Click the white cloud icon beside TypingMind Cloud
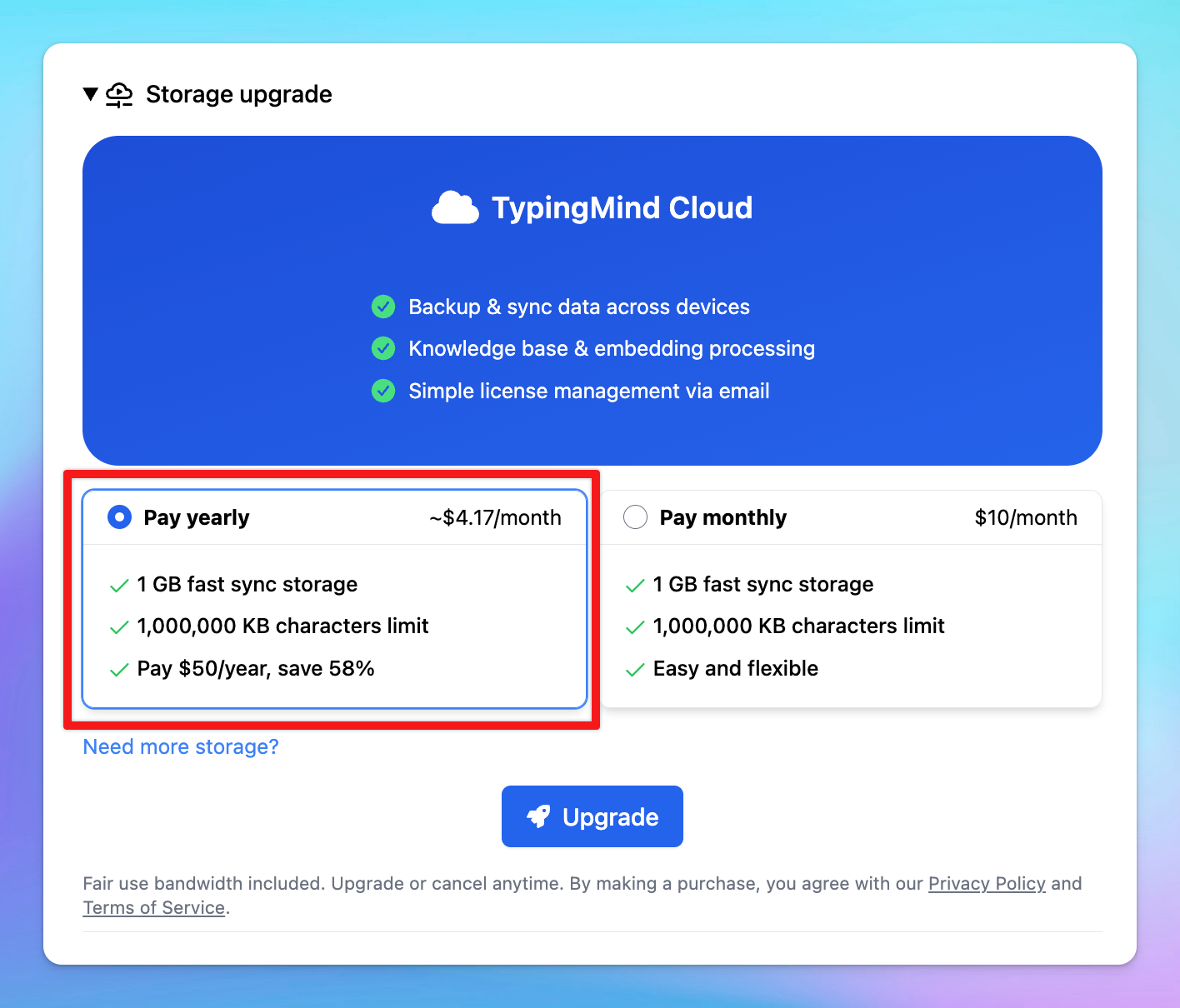 point(455,208)
